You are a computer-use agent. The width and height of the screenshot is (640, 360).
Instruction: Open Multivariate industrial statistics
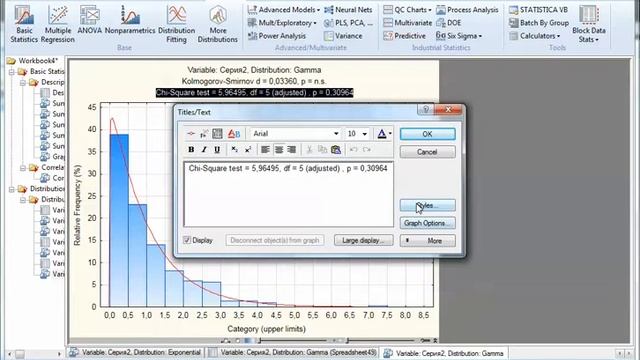pos(407,23)
